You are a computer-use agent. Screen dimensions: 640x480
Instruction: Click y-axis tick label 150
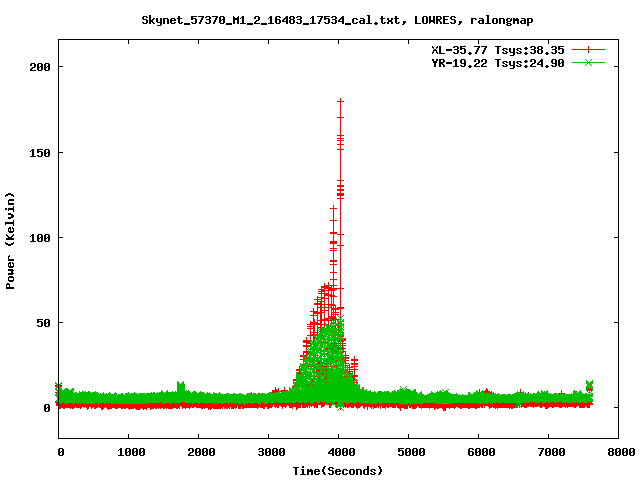click(x=40, y=153)
